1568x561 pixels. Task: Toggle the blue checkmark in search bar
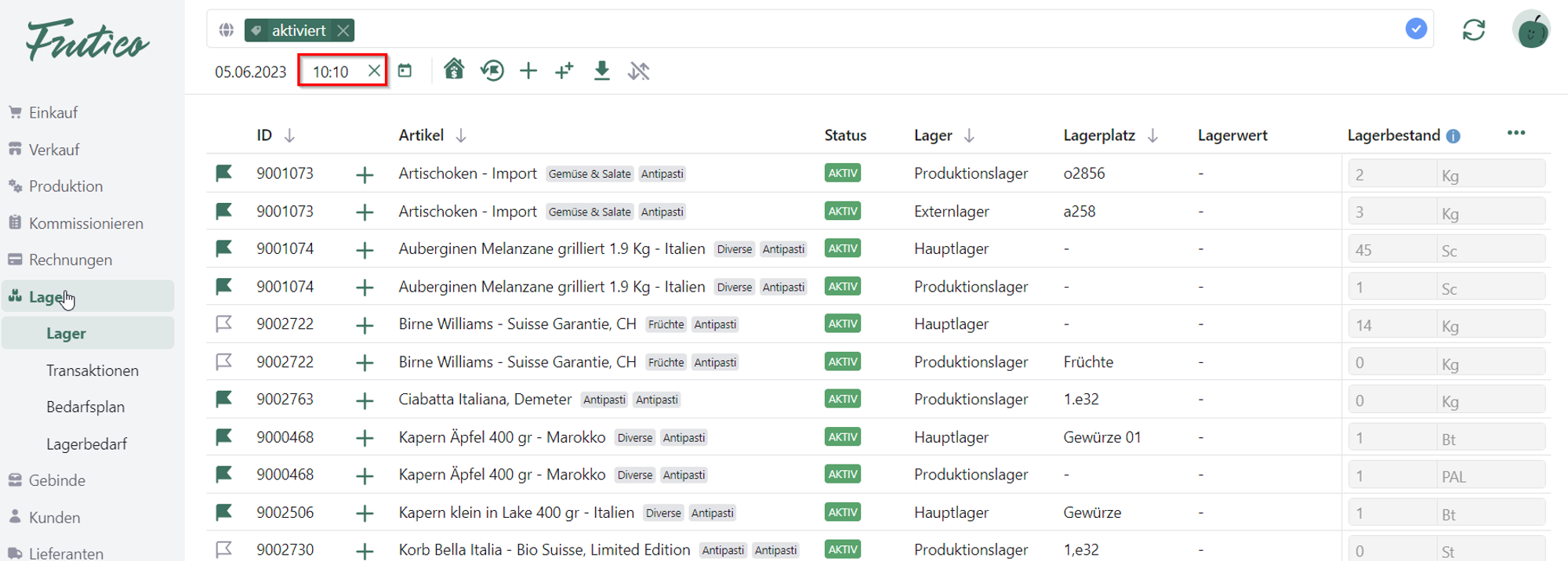(1415, 29)
